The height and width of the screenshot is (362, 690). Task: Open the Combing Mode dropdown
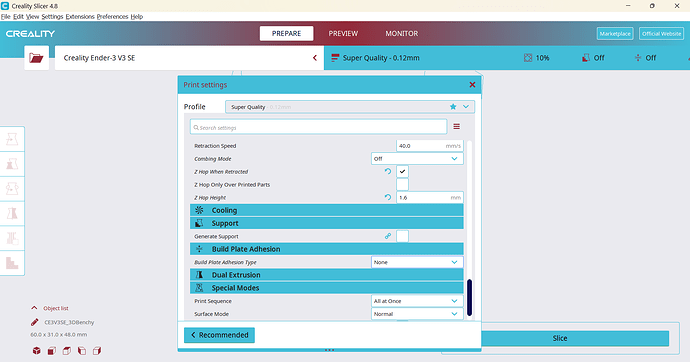pos(417,159)
